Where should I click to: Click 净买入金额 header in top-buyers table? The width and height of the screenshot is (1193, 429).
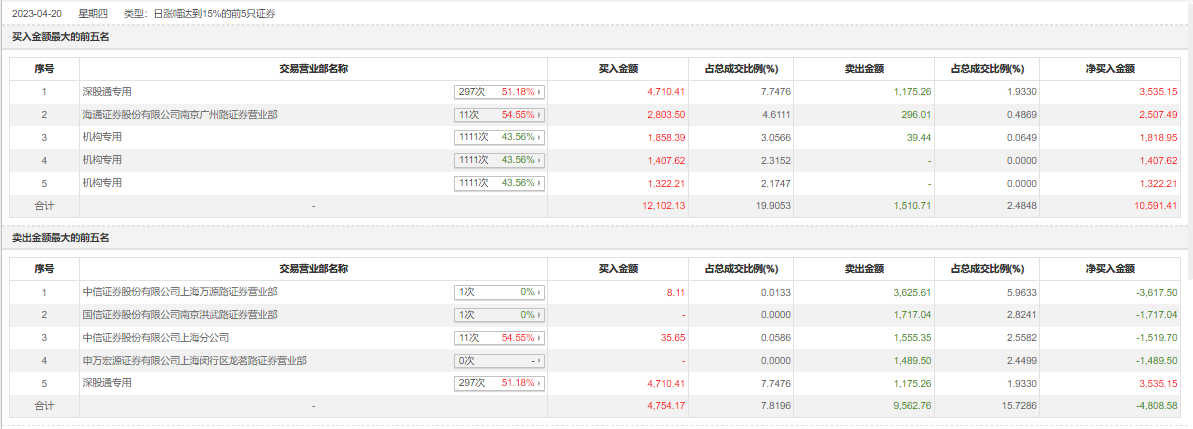click(1109, 68)
